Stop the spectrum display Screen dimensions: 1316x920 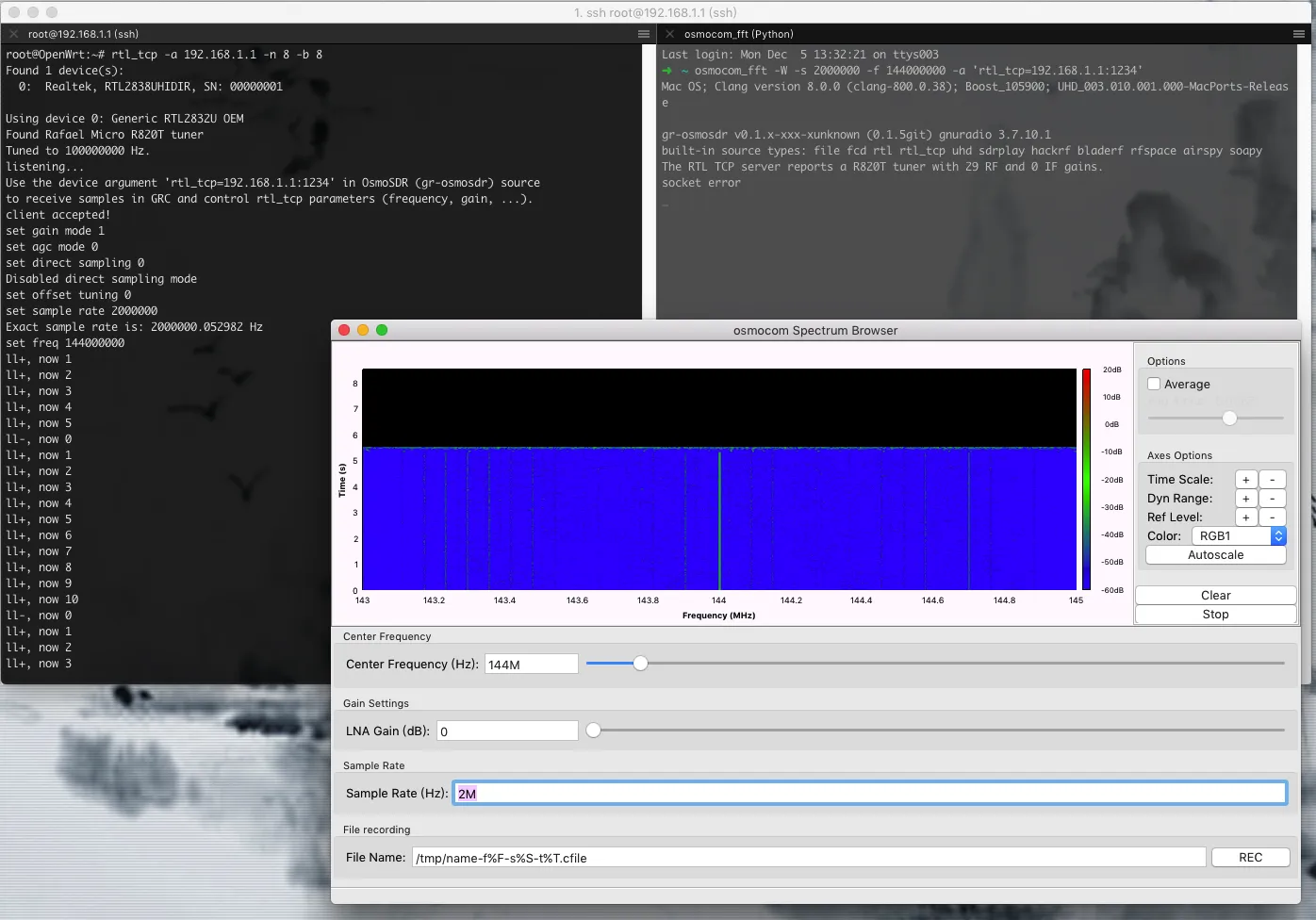[x=1216, y=615]
